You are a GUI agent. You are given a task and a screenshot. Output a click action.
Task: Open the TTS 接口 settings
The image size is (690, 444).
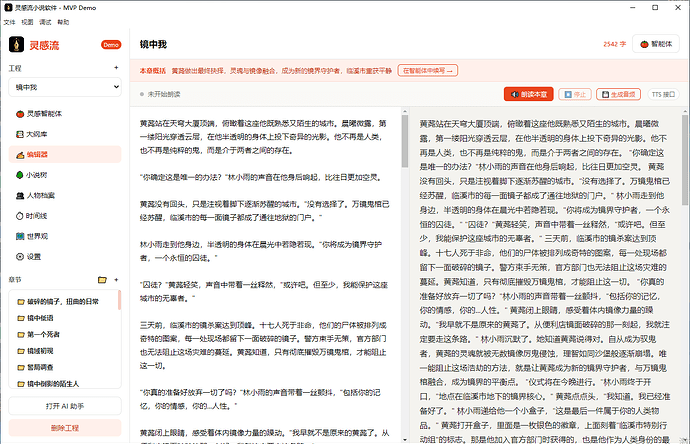point(663,94)
